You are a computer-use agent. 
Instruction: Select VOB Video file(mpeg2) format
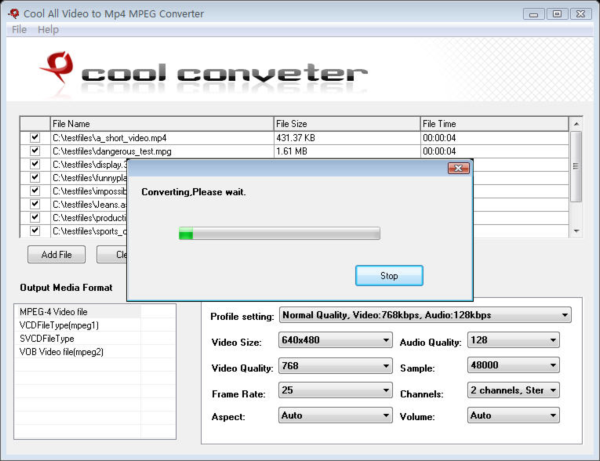[x=61, y=351]
